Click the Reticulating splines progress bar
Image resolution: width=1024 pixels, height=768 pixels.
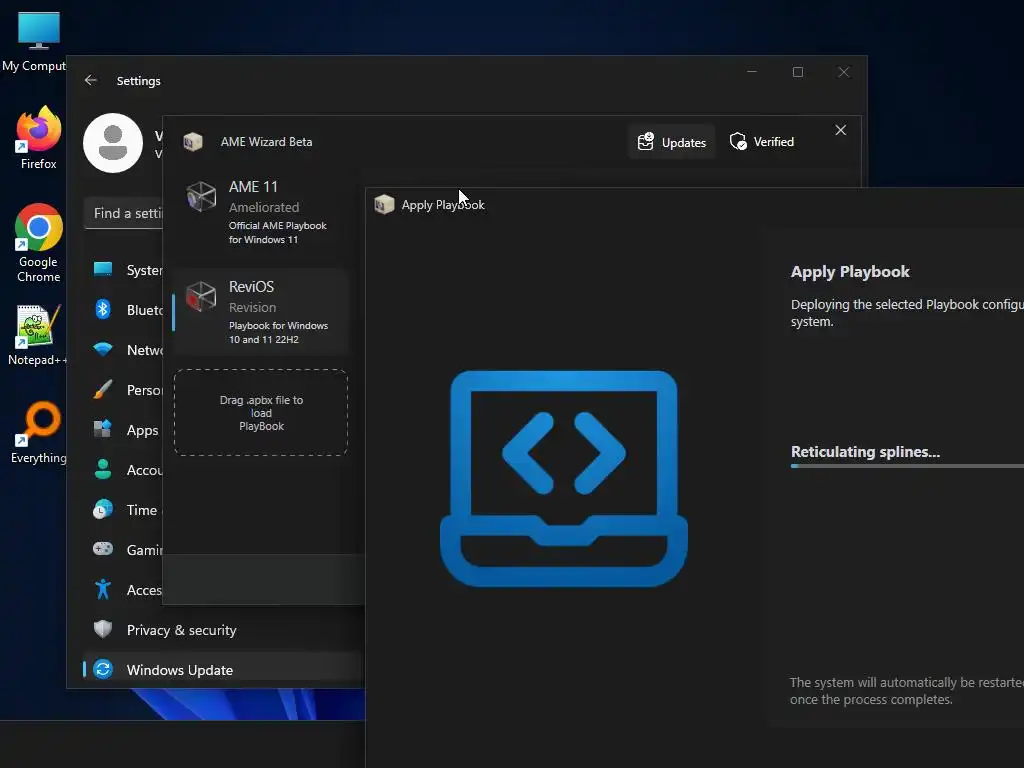907,466
